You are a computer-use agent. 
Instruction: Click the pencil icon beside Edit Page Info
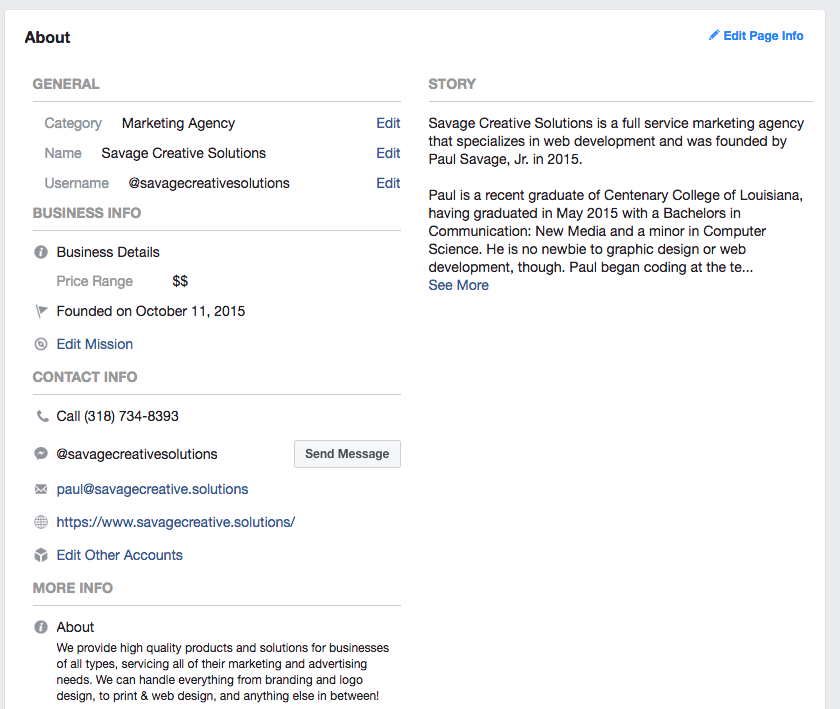tap(714, 35)
